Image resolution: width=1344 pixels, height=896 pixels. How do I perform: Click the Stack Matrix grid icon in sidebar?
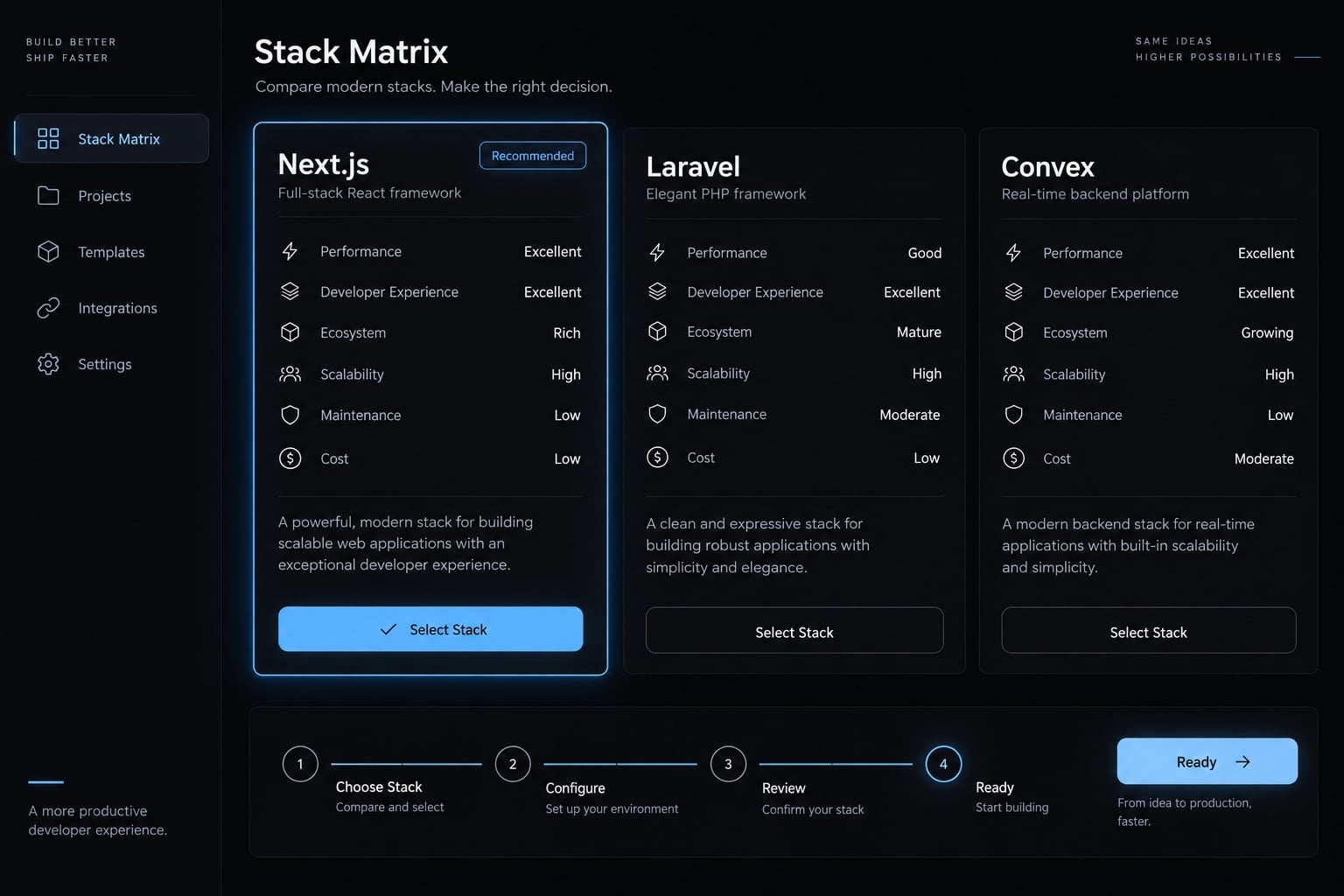point(48,138)
